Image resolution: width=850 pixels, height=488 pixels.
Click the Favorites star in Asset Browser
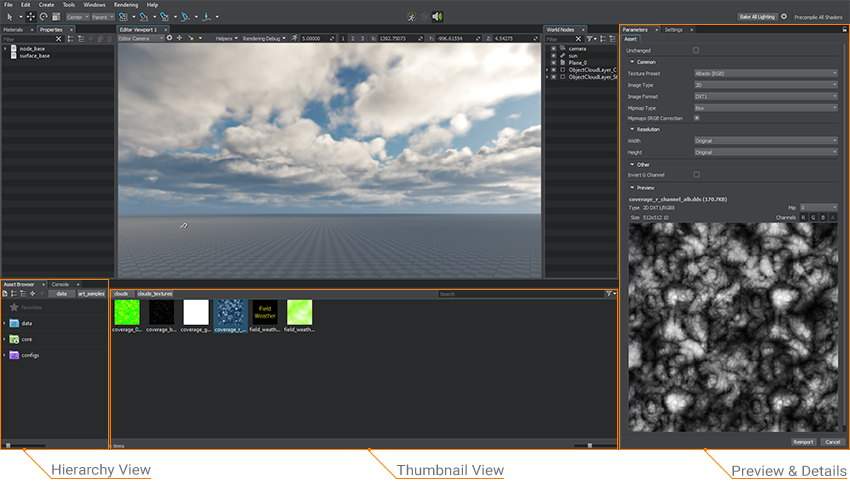14,308
